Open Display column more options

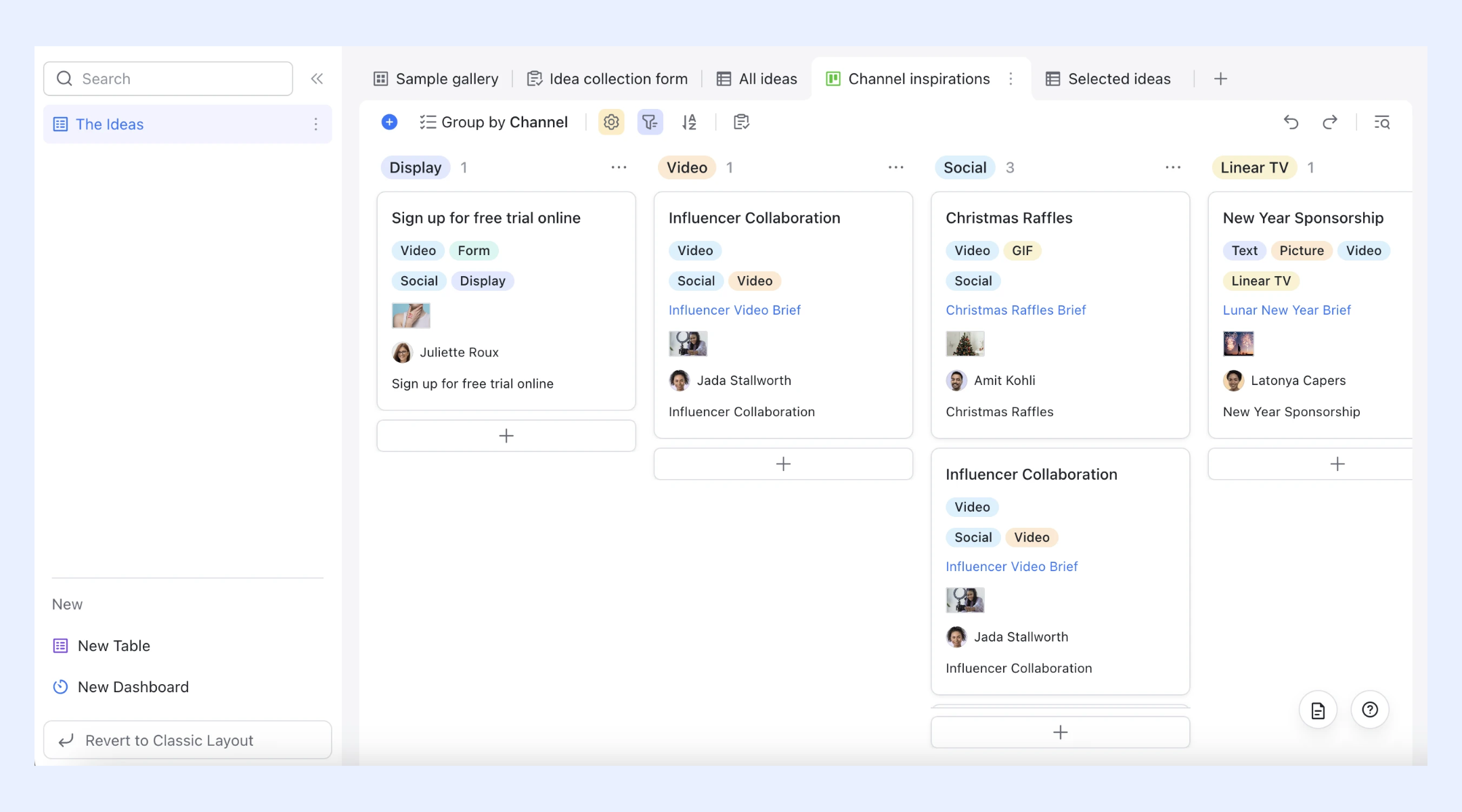pyautogui.click(x=619, y=167)
